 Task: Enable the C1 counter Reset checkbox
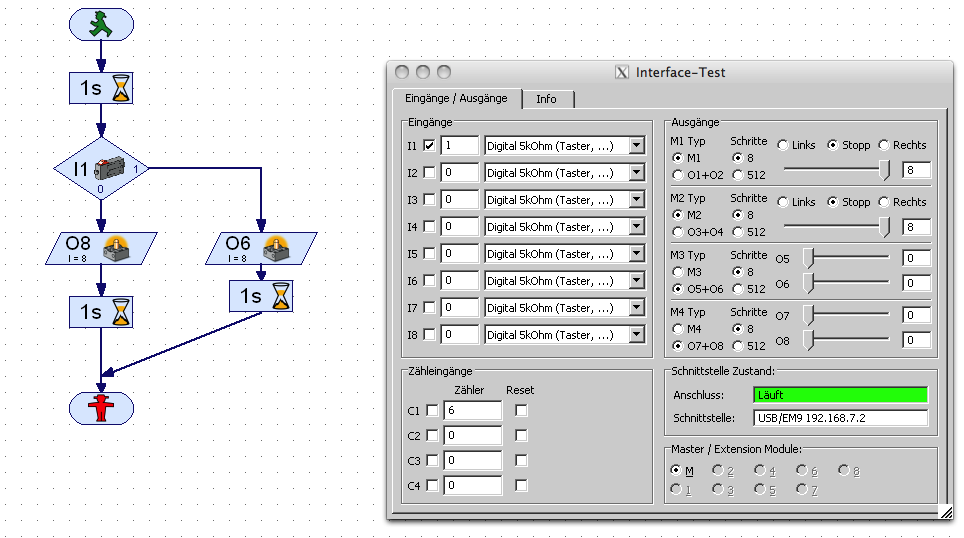(521, 410)
